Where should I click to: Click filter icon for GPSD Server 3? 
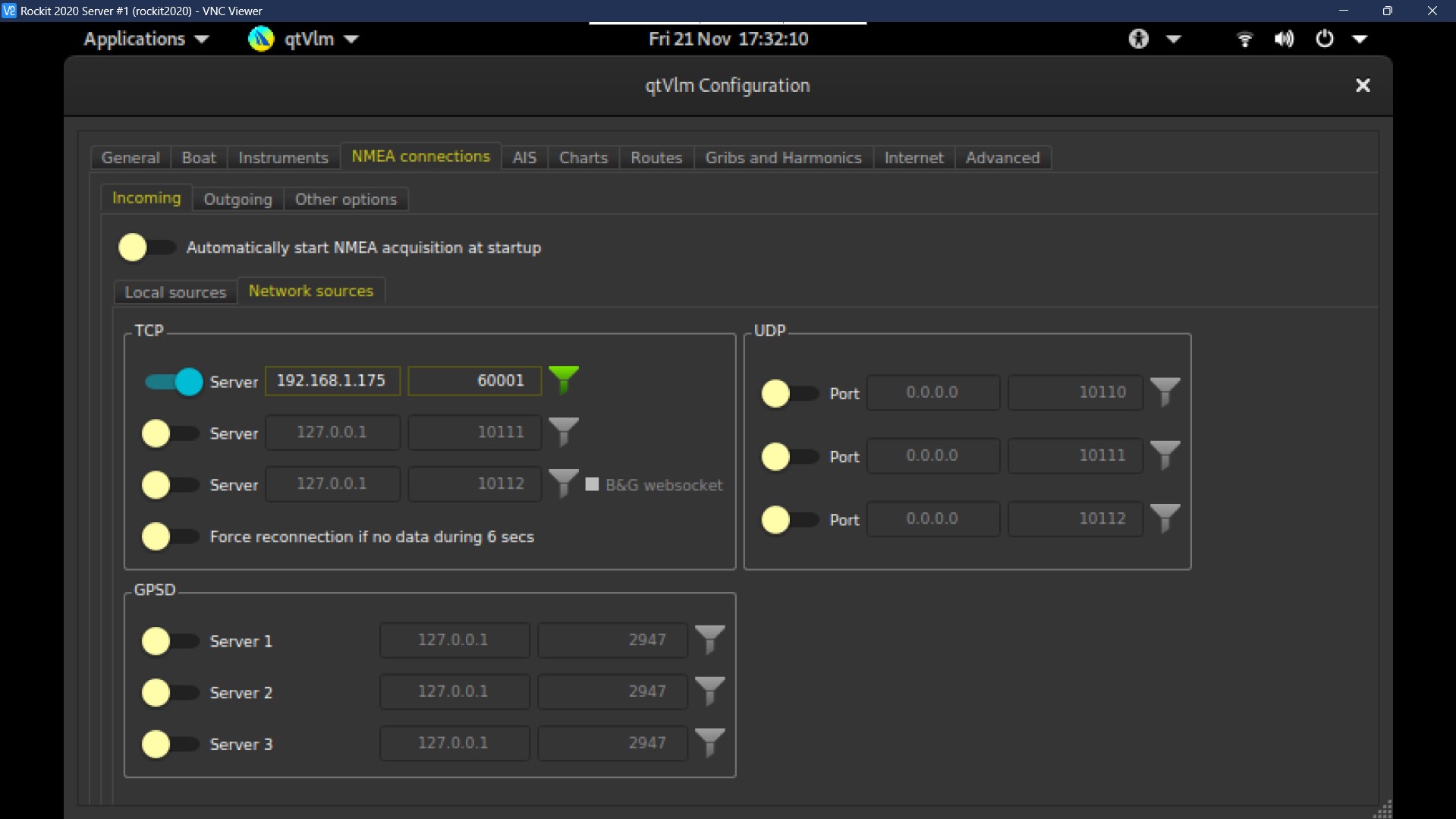[709, 742]
